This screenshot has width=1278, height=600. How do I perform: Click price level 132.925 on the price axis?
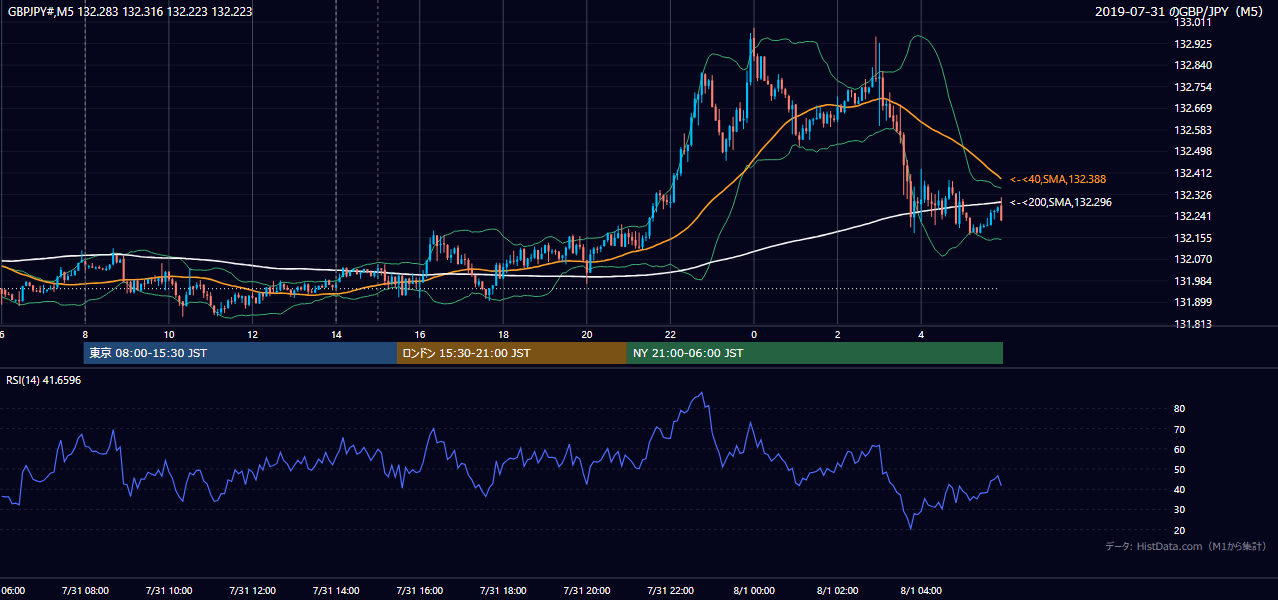1194,44
